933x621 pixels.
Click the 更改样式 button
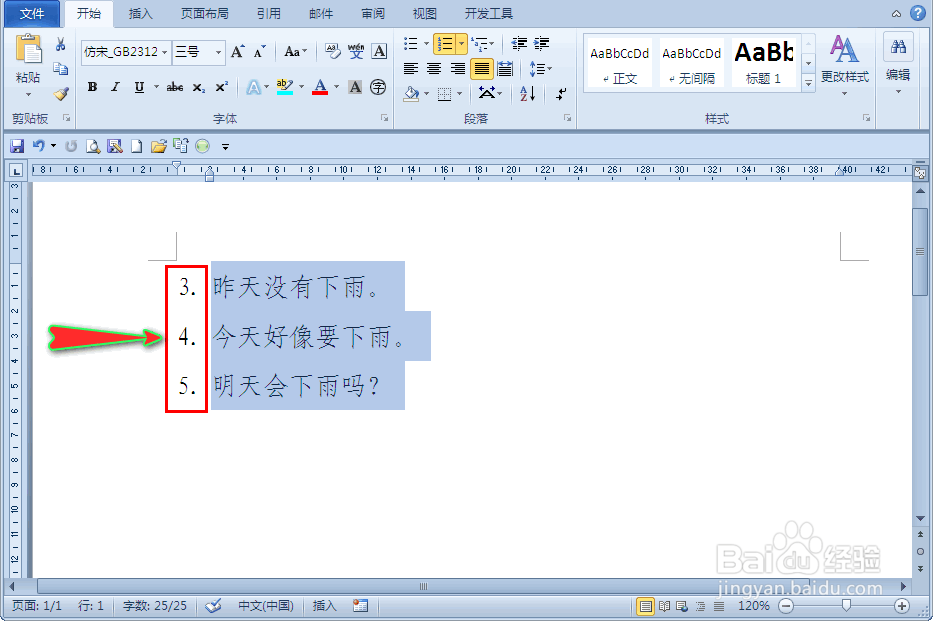(x=847, y=62)
